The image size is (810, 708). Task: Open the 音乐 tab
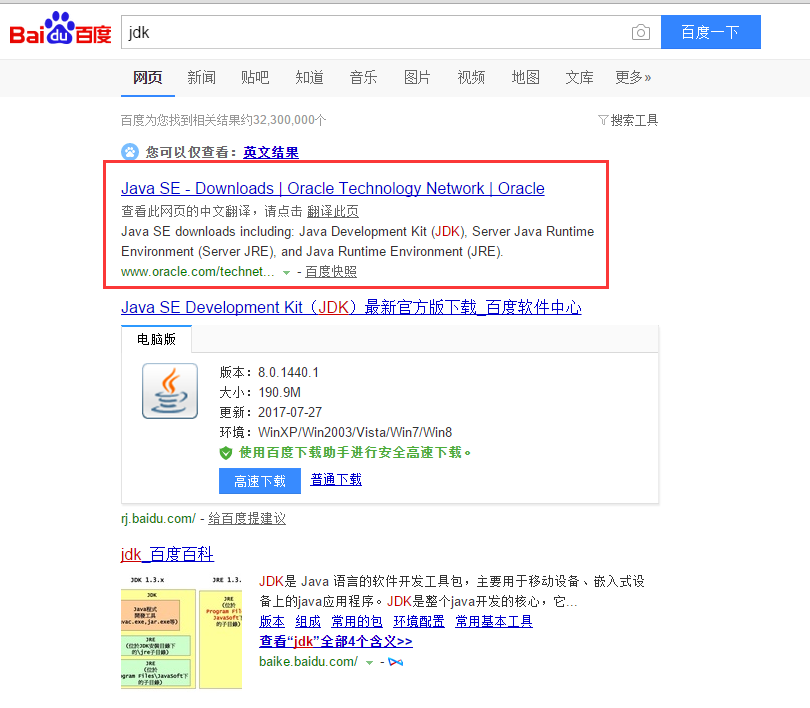coord(363,77)
